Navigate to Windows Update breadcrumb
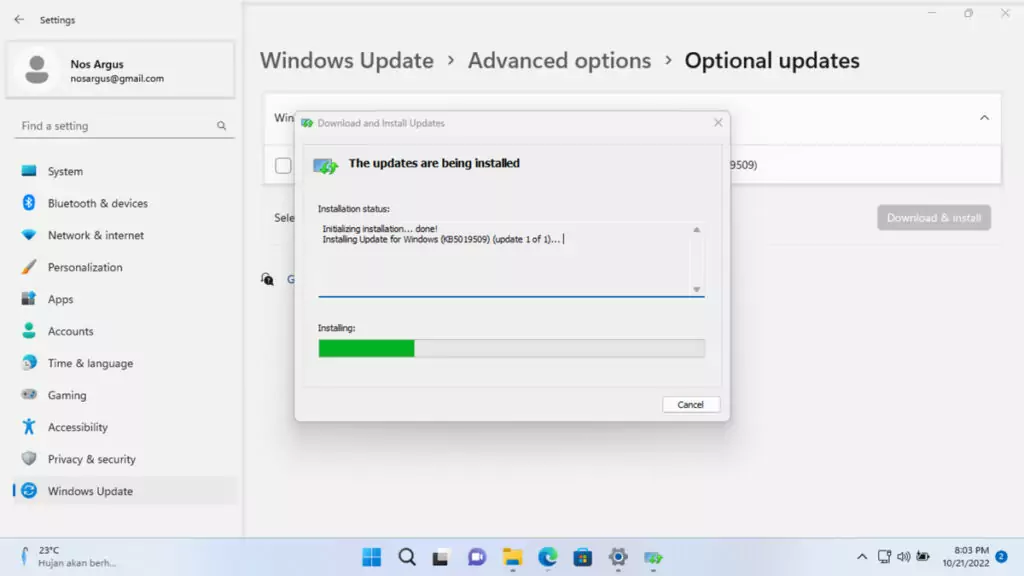Screen dimensions: 1024x576 pos(347,61)
